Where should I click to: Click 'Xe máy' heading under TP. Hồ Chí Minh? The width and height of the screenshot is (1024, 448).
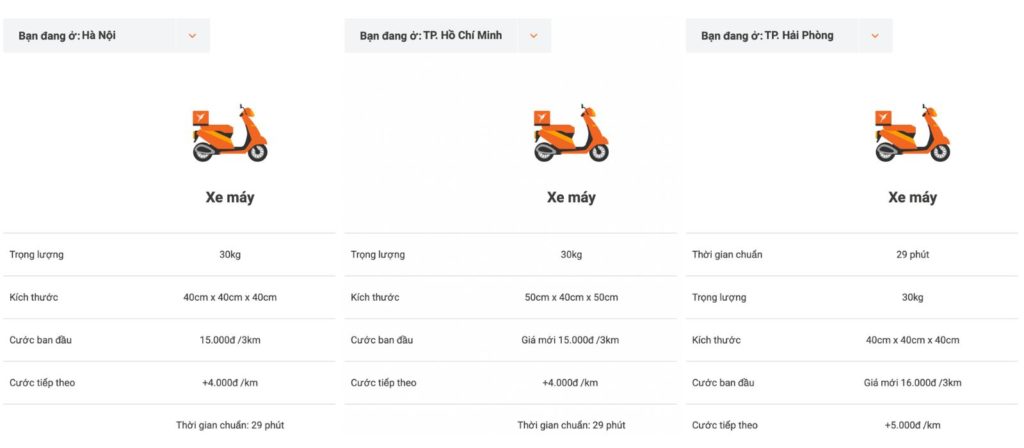(571, 197)
